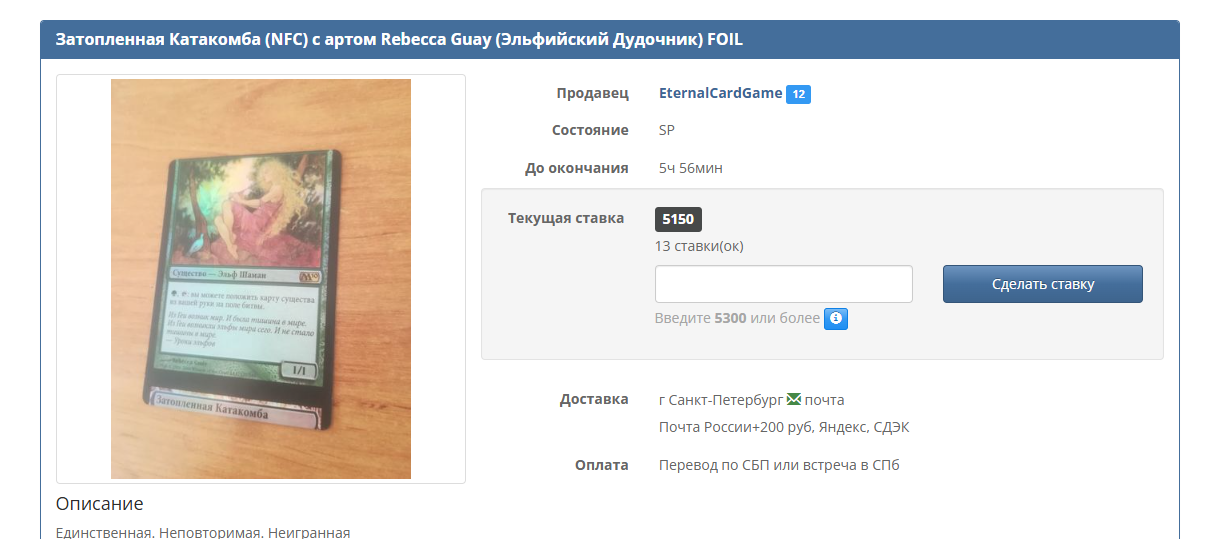Click the auction title Затопленная Катакомба header
1212x539 pixels.
pos(399,40)
